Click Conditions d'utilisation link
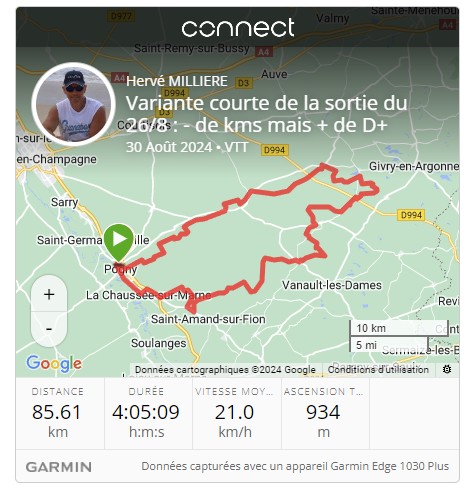The height and width of the screenshot is (492, 476). 378,370
